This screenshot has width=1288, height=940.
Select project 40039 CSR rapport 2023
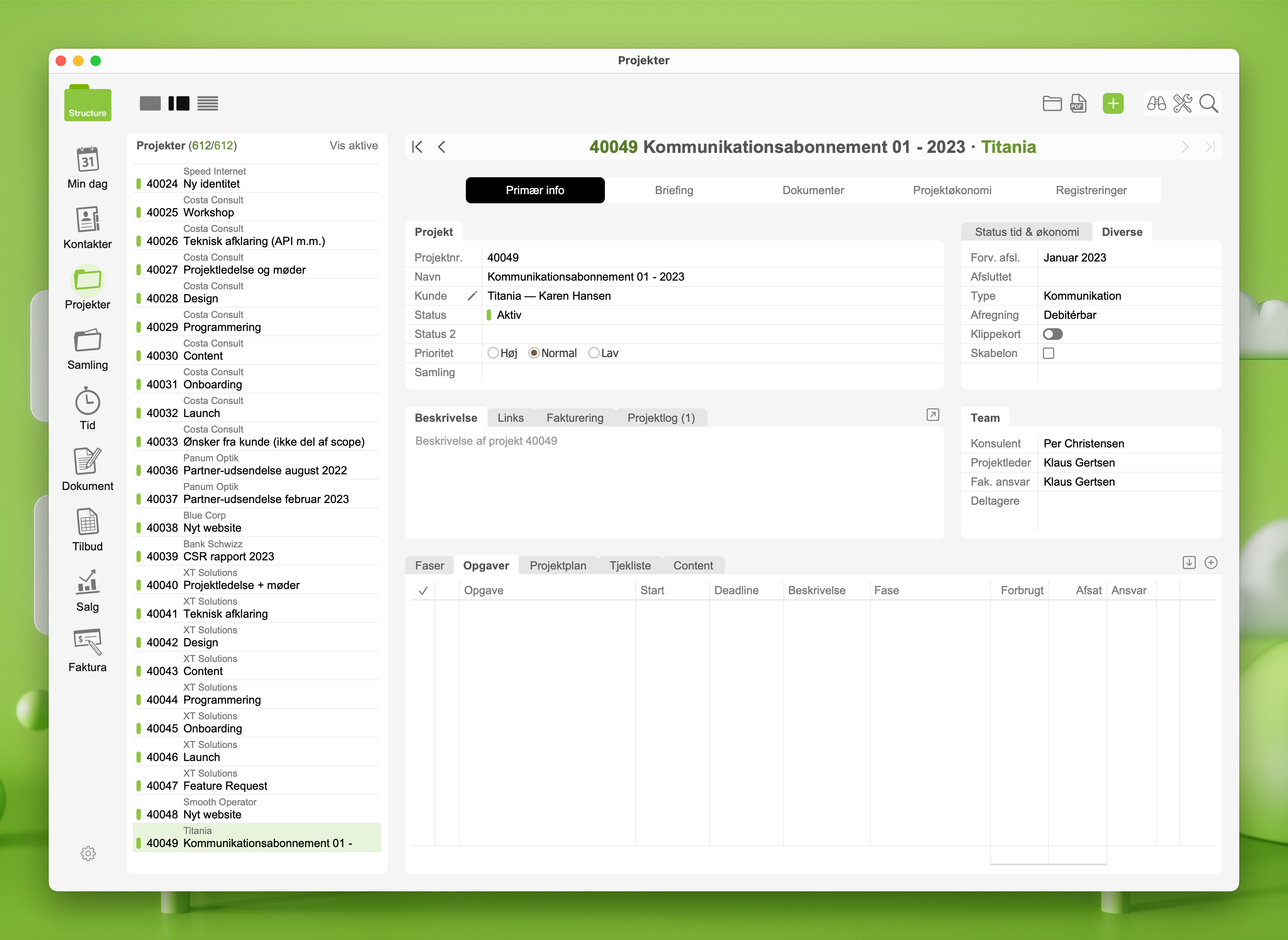click(x=228, y=556)
